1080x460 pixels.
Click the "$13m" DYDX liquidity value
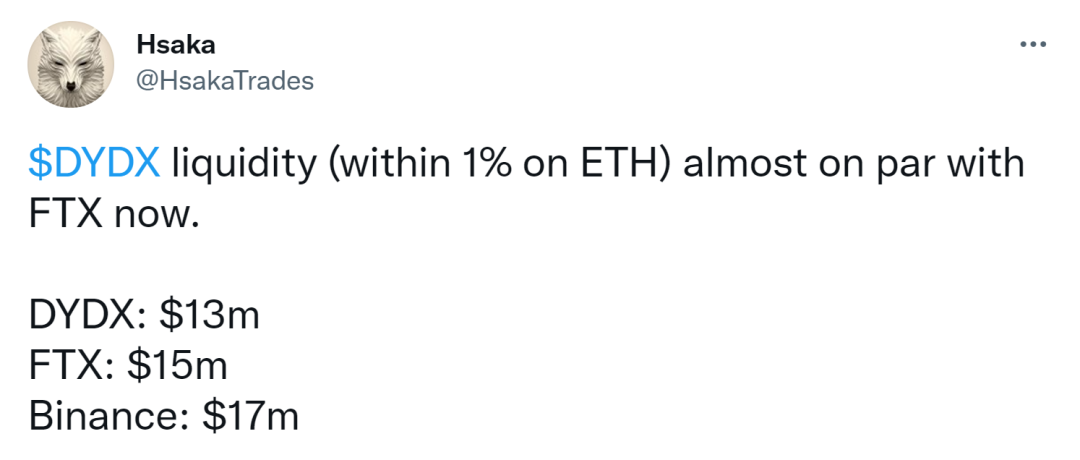coord(209,317)
